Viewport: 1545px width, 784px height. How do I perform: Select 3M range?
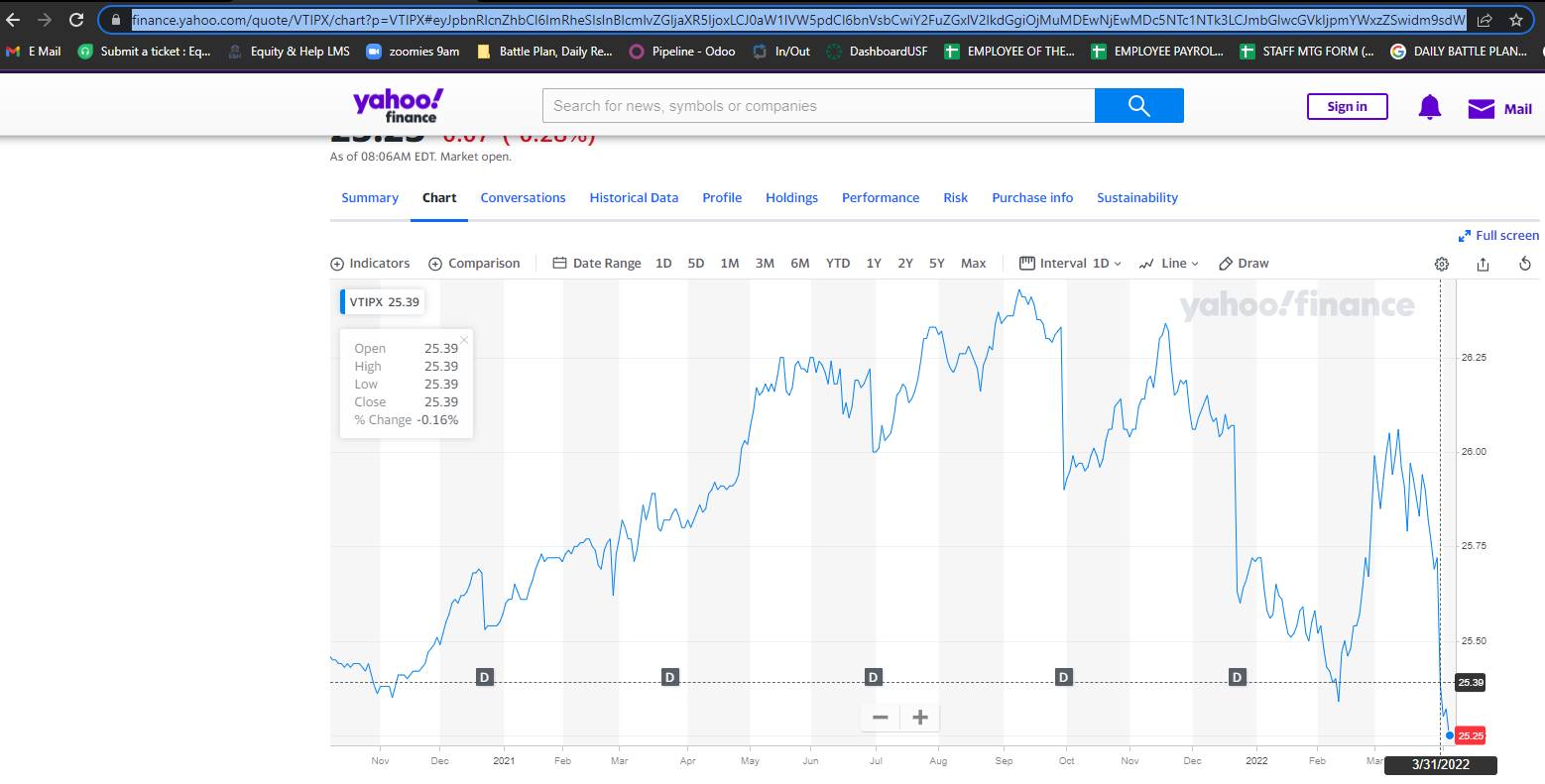765,264
